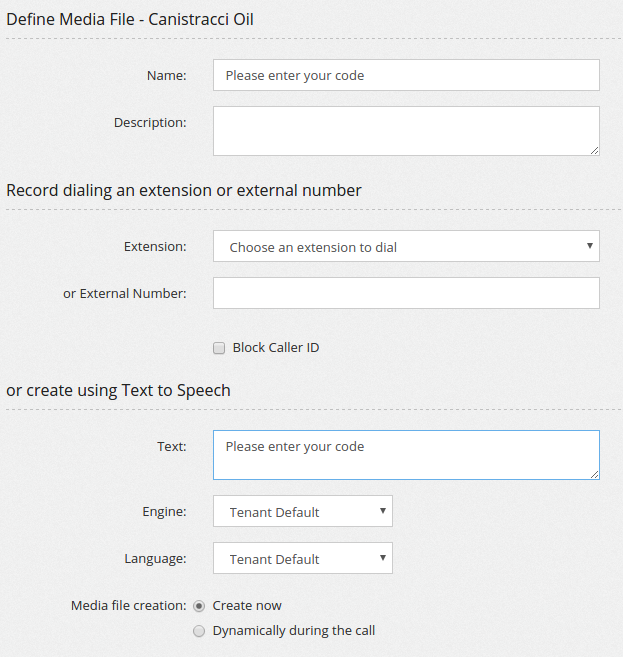Click the 'Description:' field label

150,122
